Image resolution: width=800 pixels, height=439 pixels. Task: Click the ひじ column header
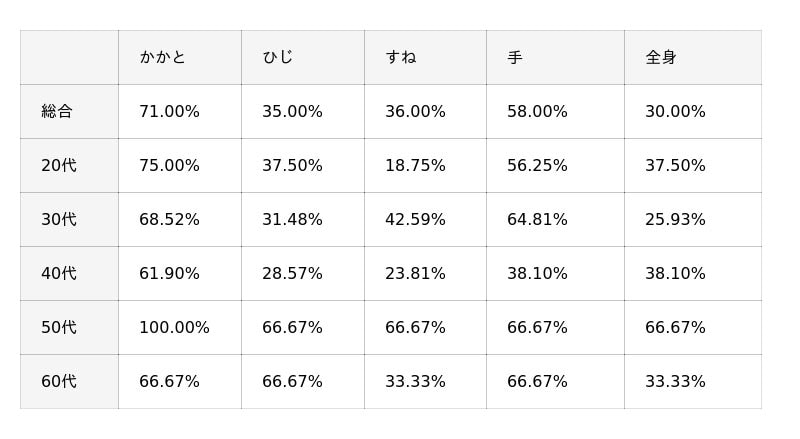pyautogui.click(x=278, y=57)
